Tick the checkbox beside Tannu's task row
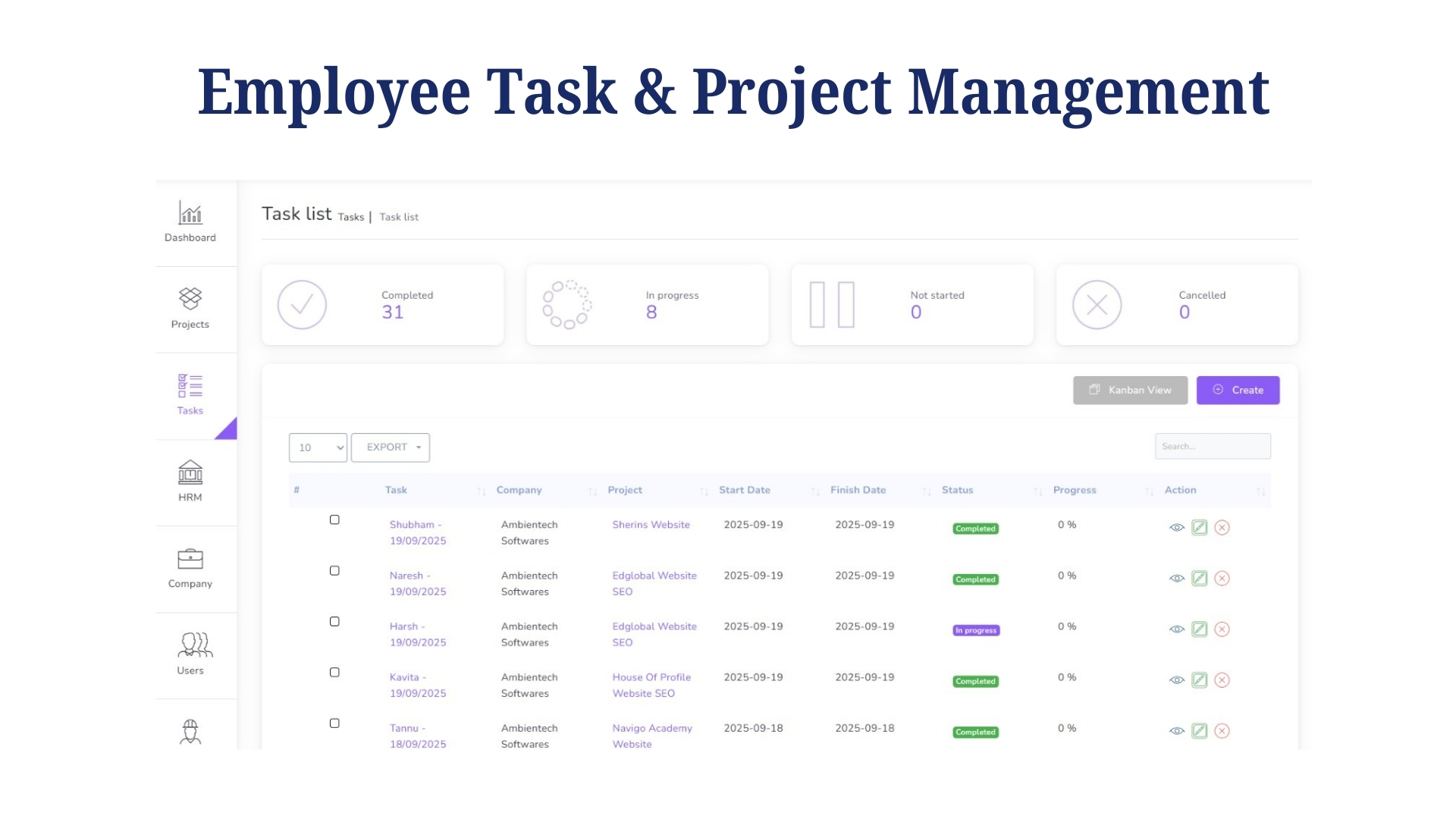 point(334,723)
